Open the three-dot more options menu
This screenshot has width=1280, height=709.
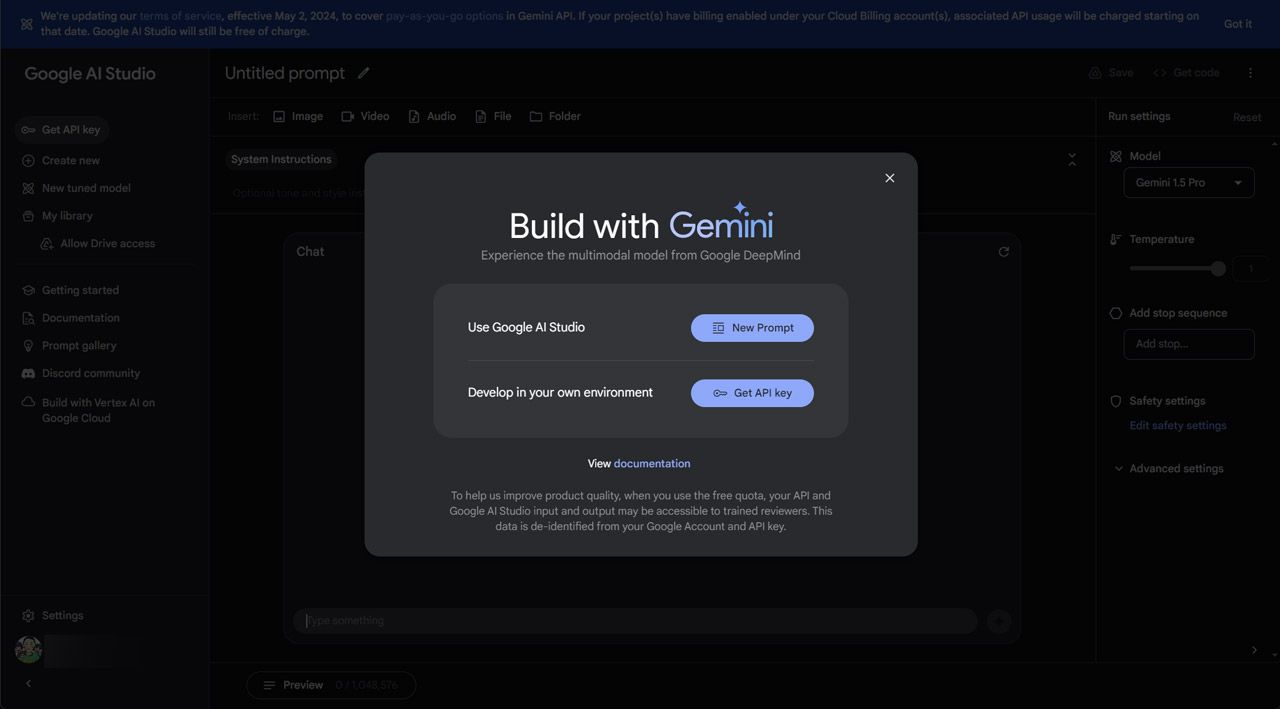pyautogui.click(x=1250, y=73)
